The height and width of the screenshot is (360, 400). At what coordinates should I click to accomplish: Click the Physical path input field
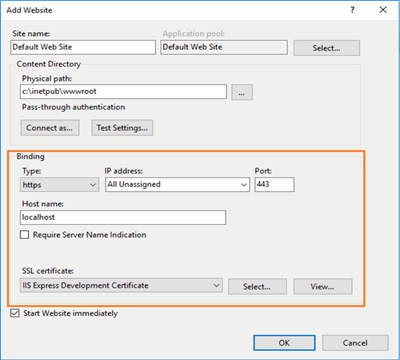pos(123,92)
